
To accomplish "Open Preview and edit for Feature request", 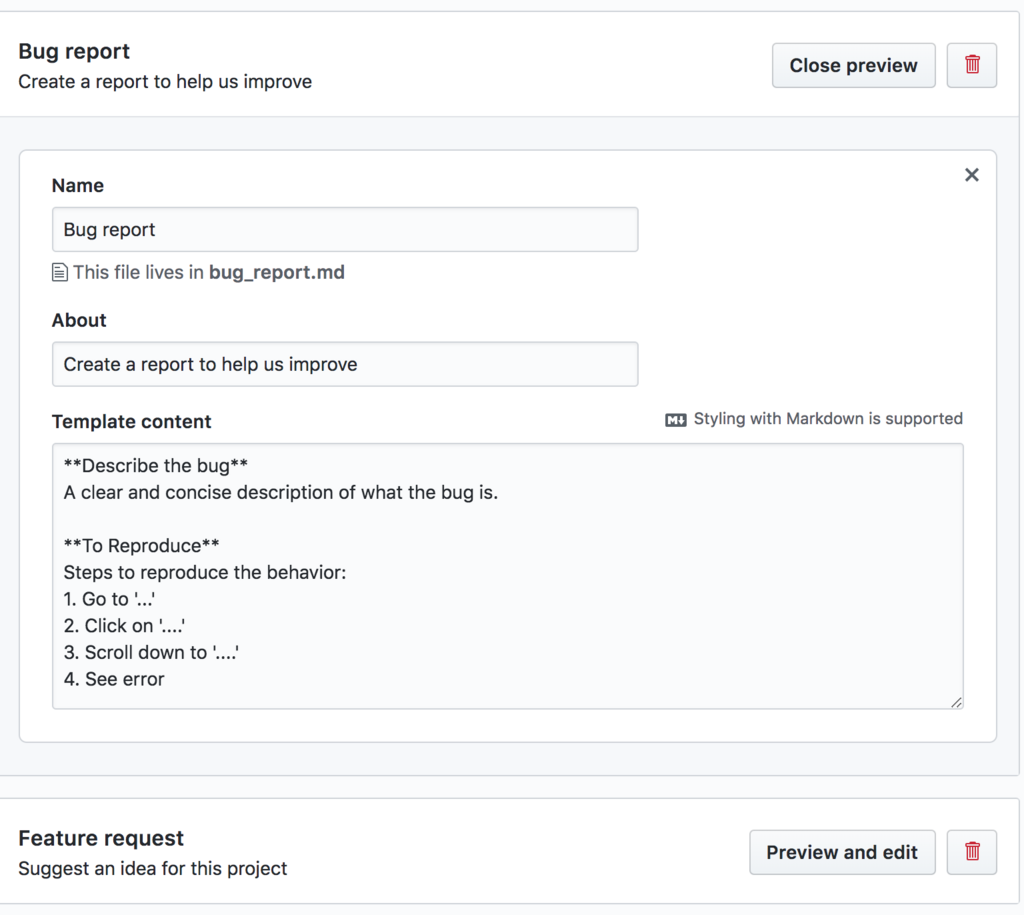I will pos(841,852).
